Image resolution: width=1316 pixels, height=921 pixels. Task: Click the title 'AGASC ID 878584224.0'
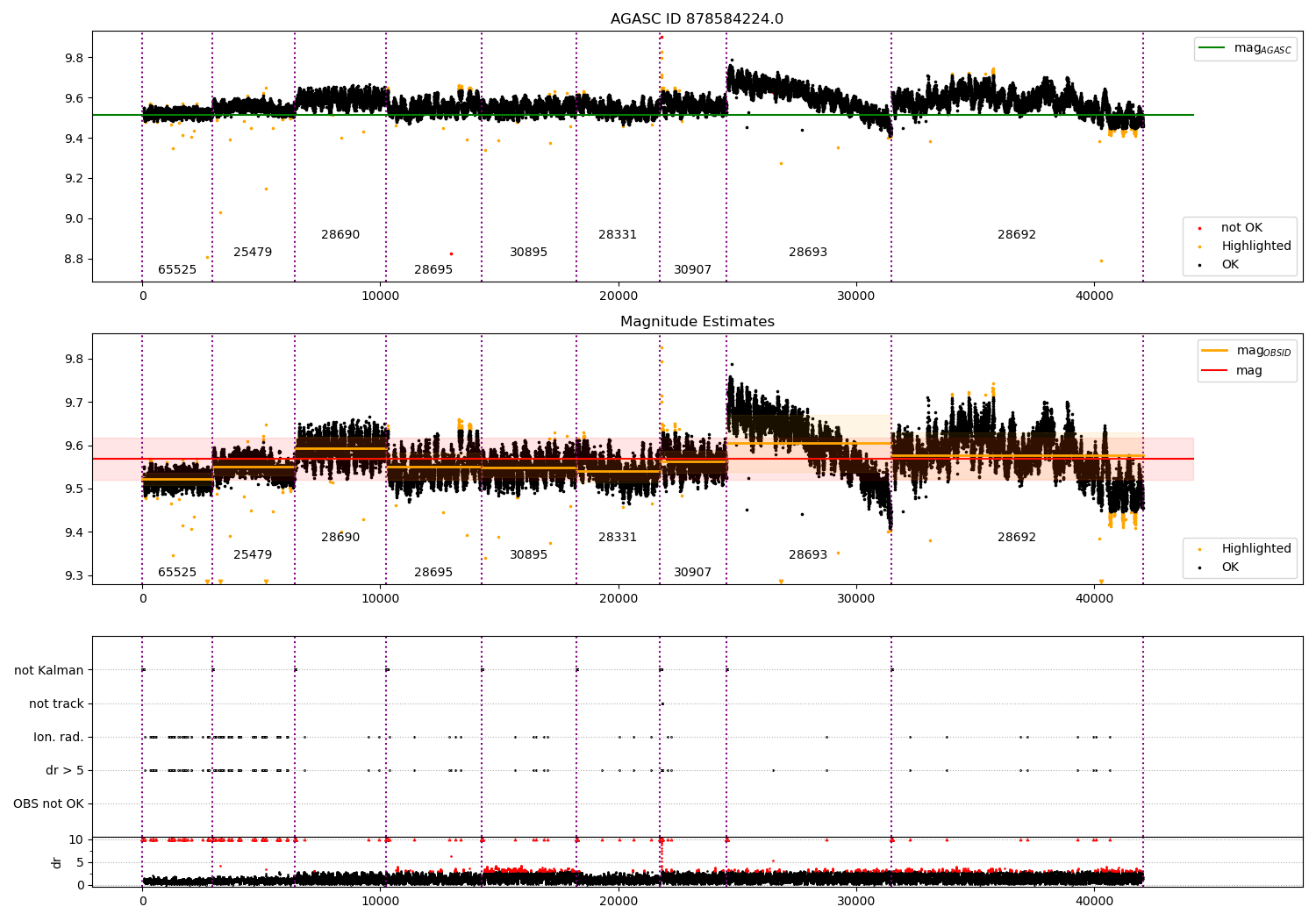[697, 19]
